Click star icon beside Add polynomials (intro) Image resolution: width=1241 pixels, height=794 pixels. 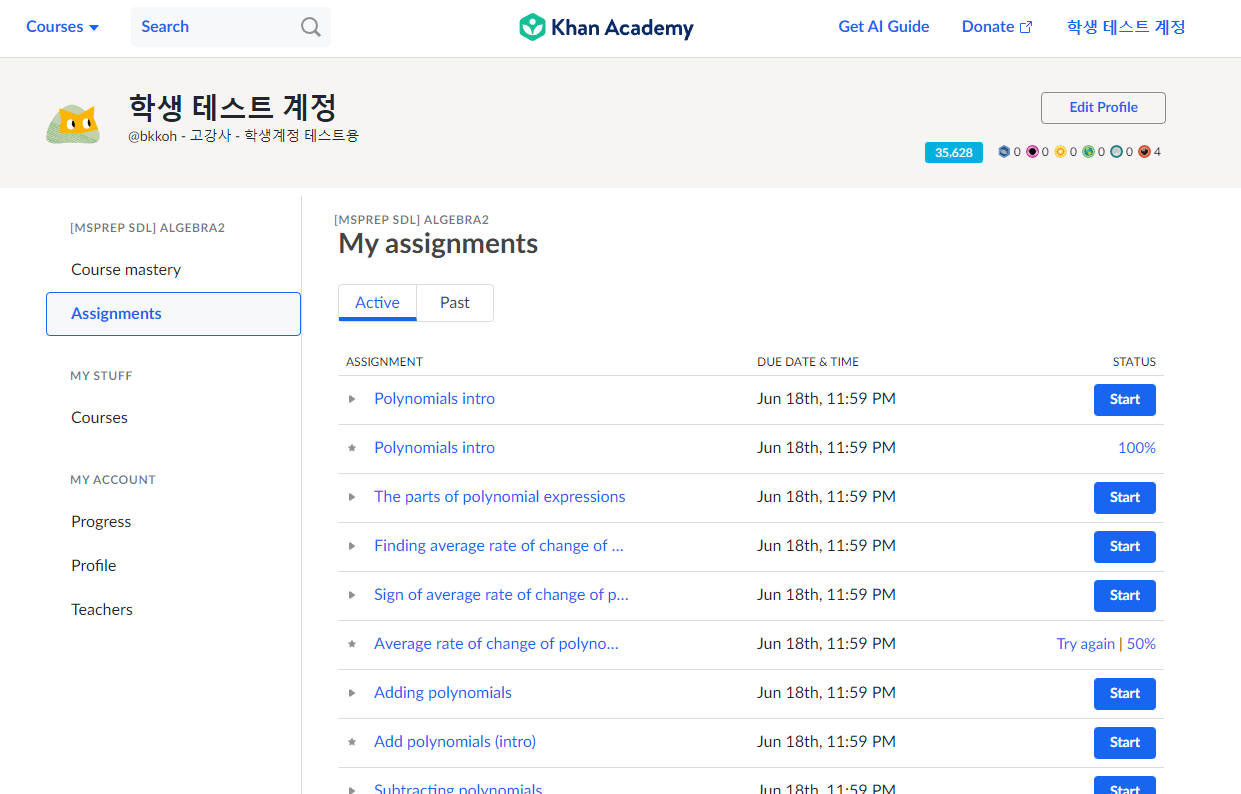pos(352,742)
